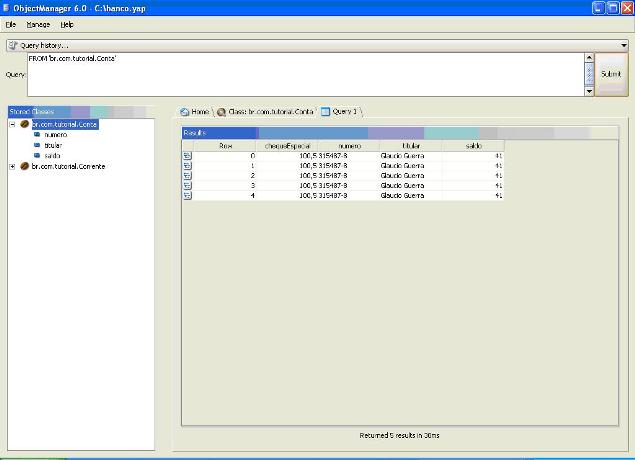Open the Query history dropdown
The height and width of the screenshot is (460, 635).
point(623,45)
